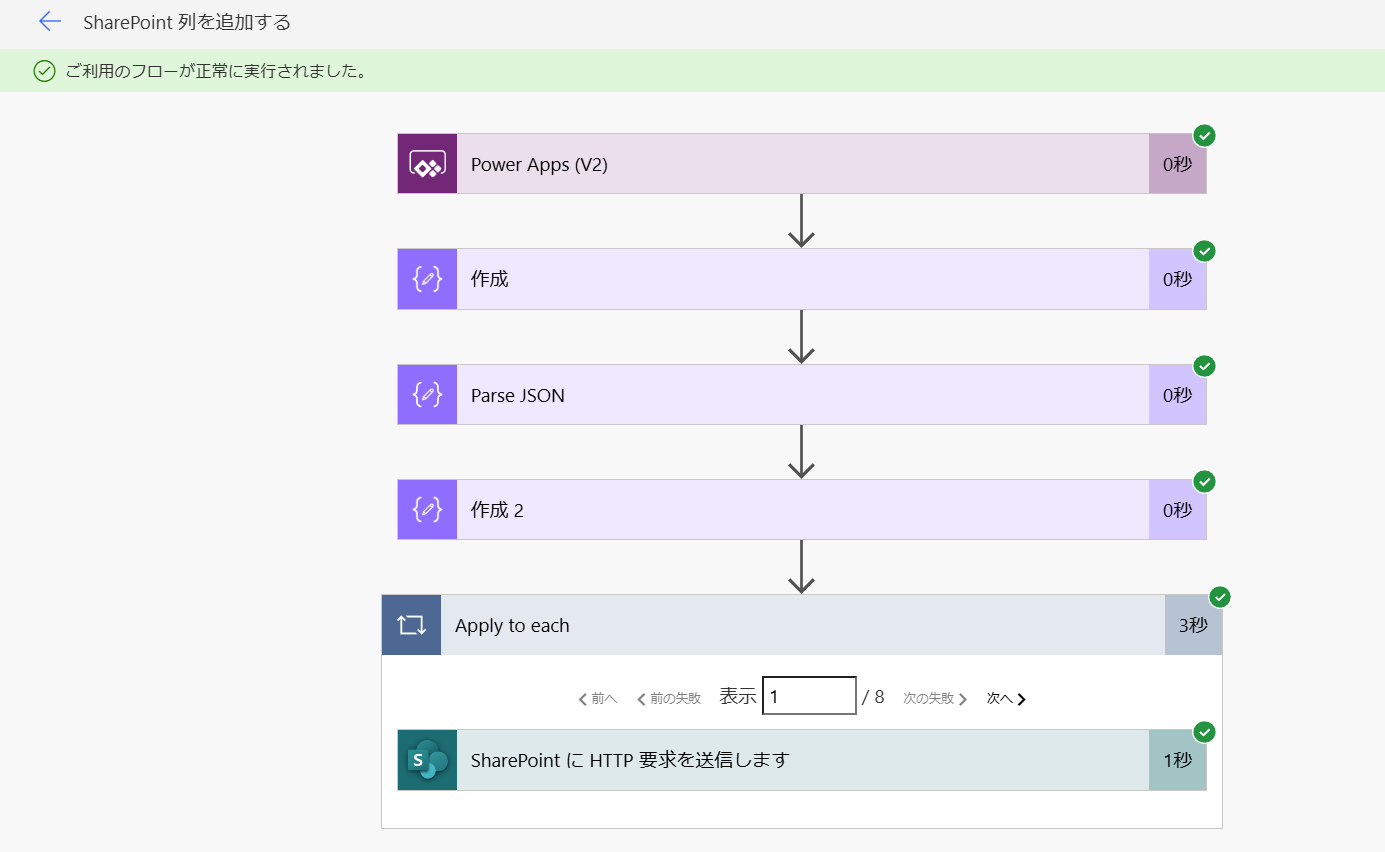This screenshot has height=852, width=1385.
Task: Click the flow title SharePoint 列を追加する
Action: click(187, 22)
